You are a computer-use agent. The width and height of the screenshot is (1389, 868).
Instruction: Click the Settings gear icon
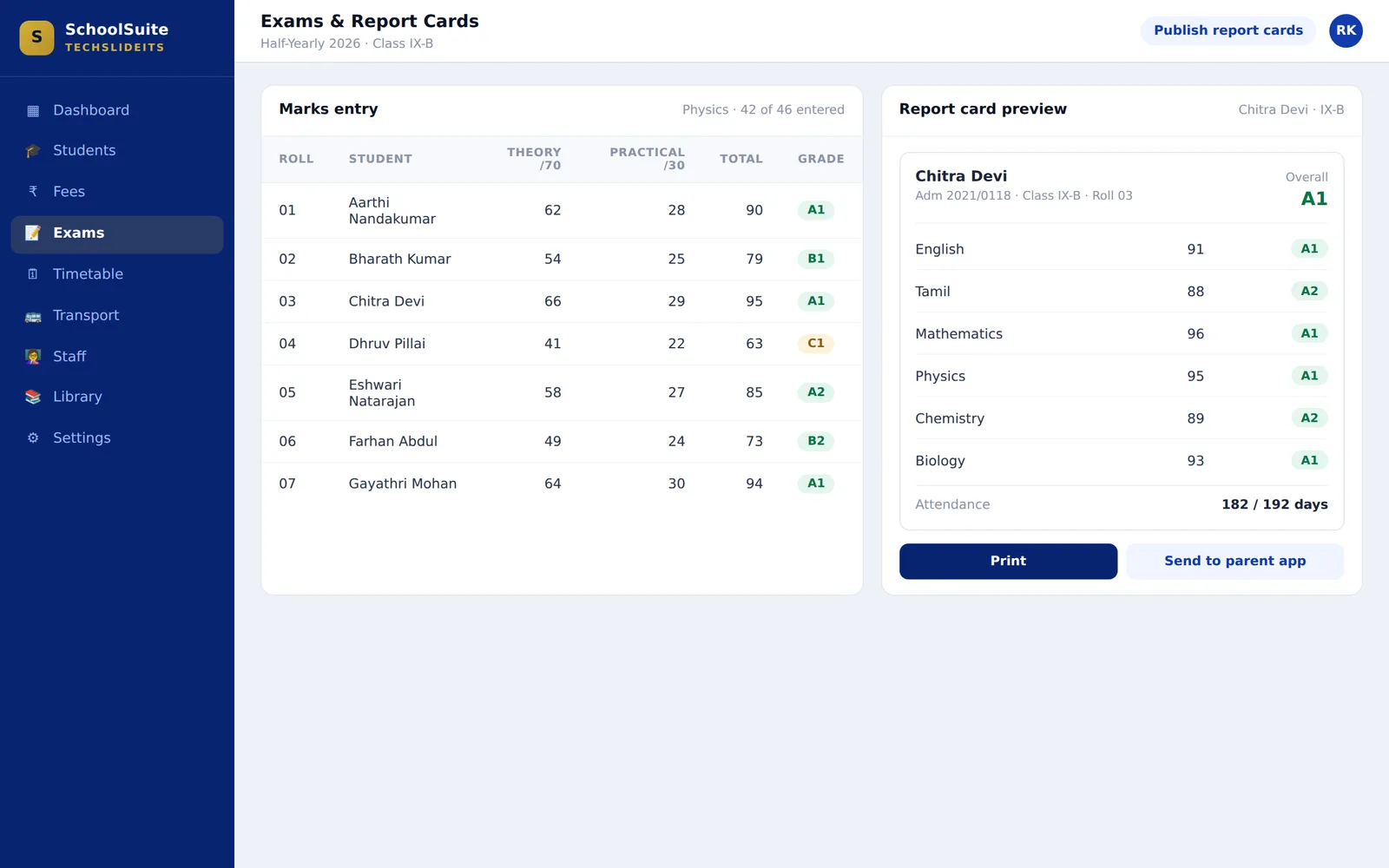click(x=33, y=438)
